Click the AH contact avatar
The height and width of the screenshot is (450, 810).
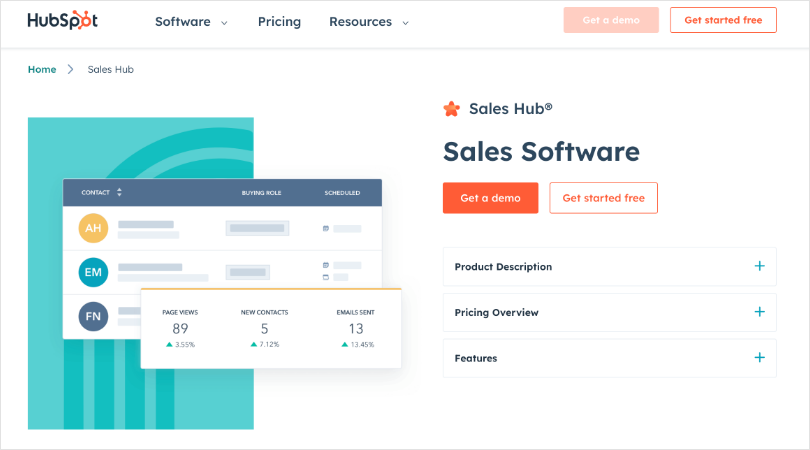pos(94,228)
